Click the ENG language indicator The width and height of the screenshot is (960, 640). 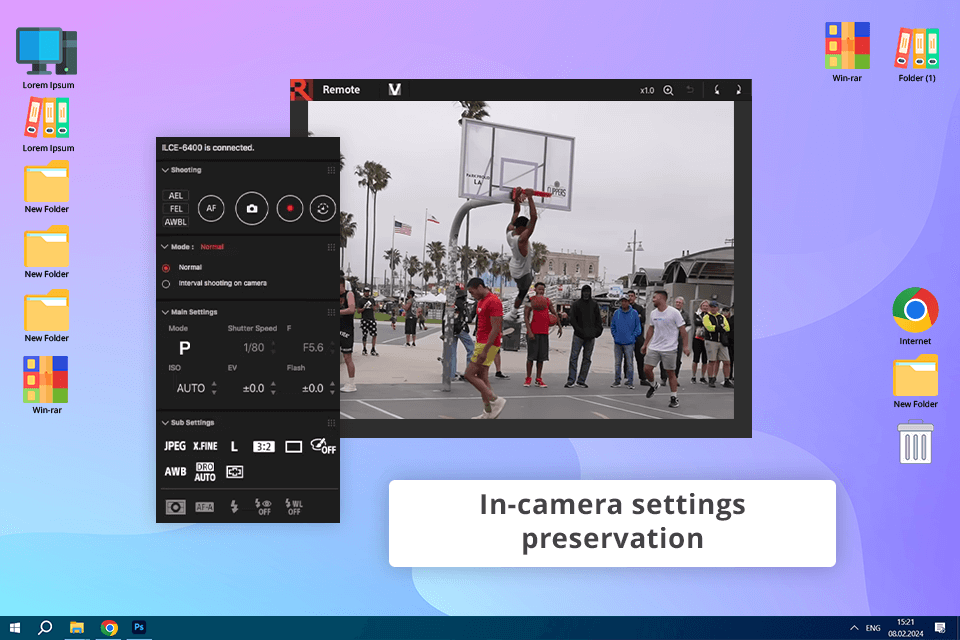(x=873, y=628)
